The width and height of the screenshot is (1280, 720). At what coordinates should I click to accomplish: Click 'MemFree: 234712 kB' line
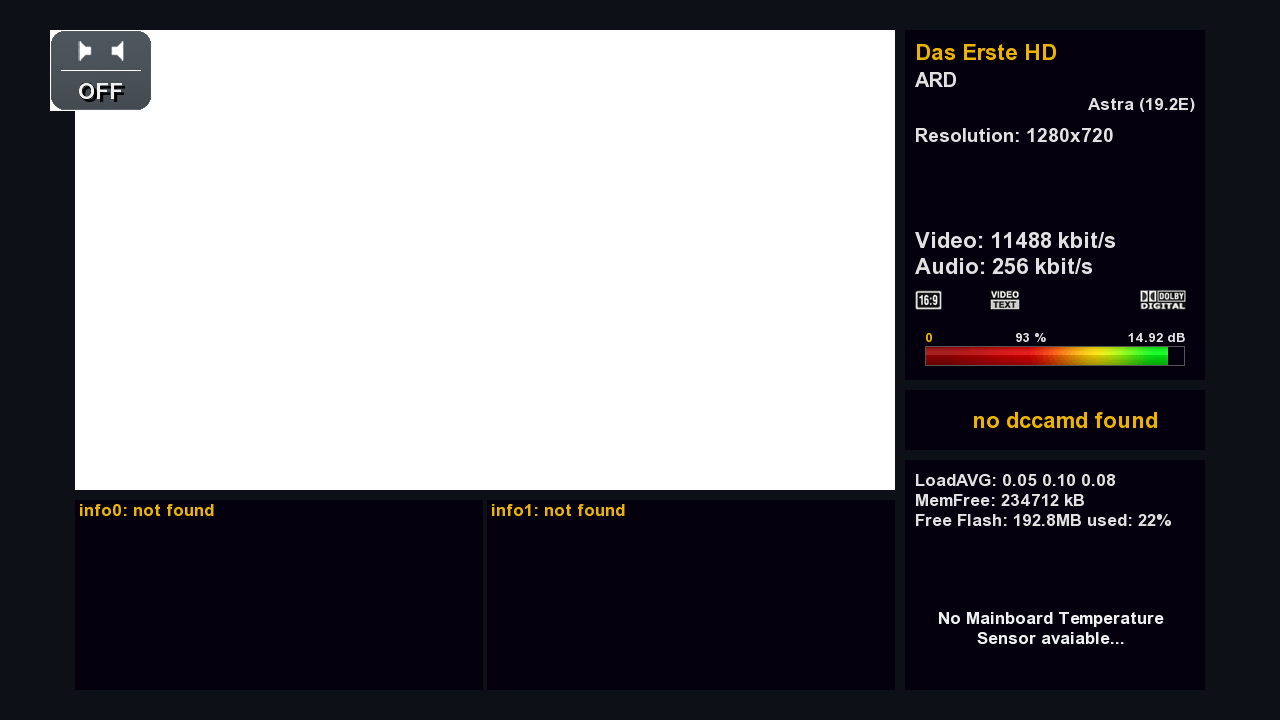tap(1000, 501)
